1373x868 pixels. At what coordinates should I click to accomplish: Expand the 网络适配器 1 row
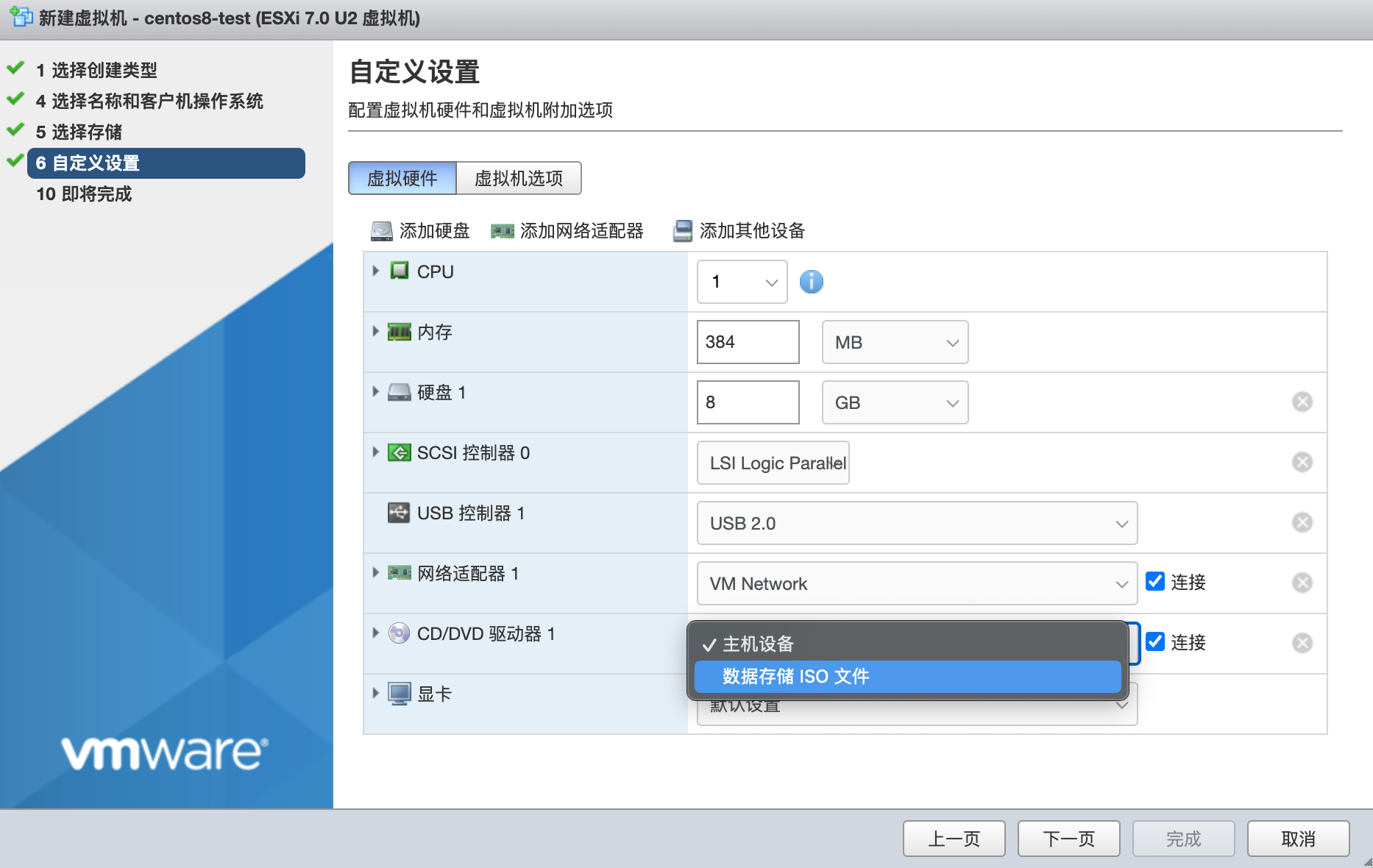[x=375, y=572]
